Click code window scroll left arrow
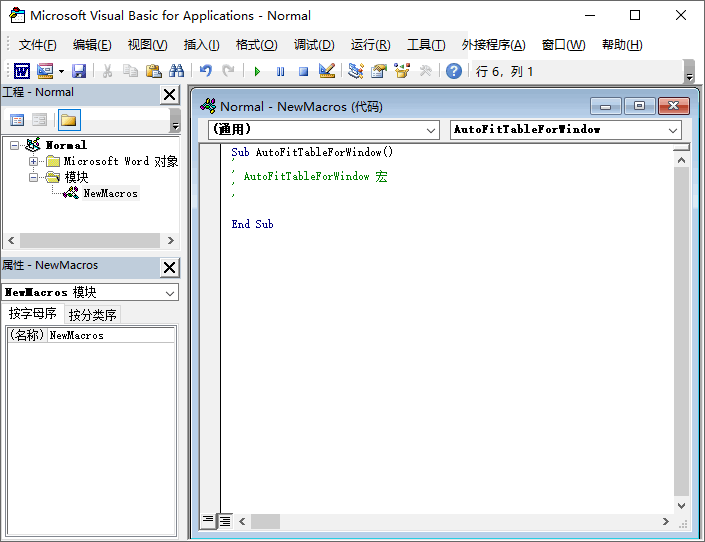The width and height of the screenshot is (705, 542). point(242,521)
